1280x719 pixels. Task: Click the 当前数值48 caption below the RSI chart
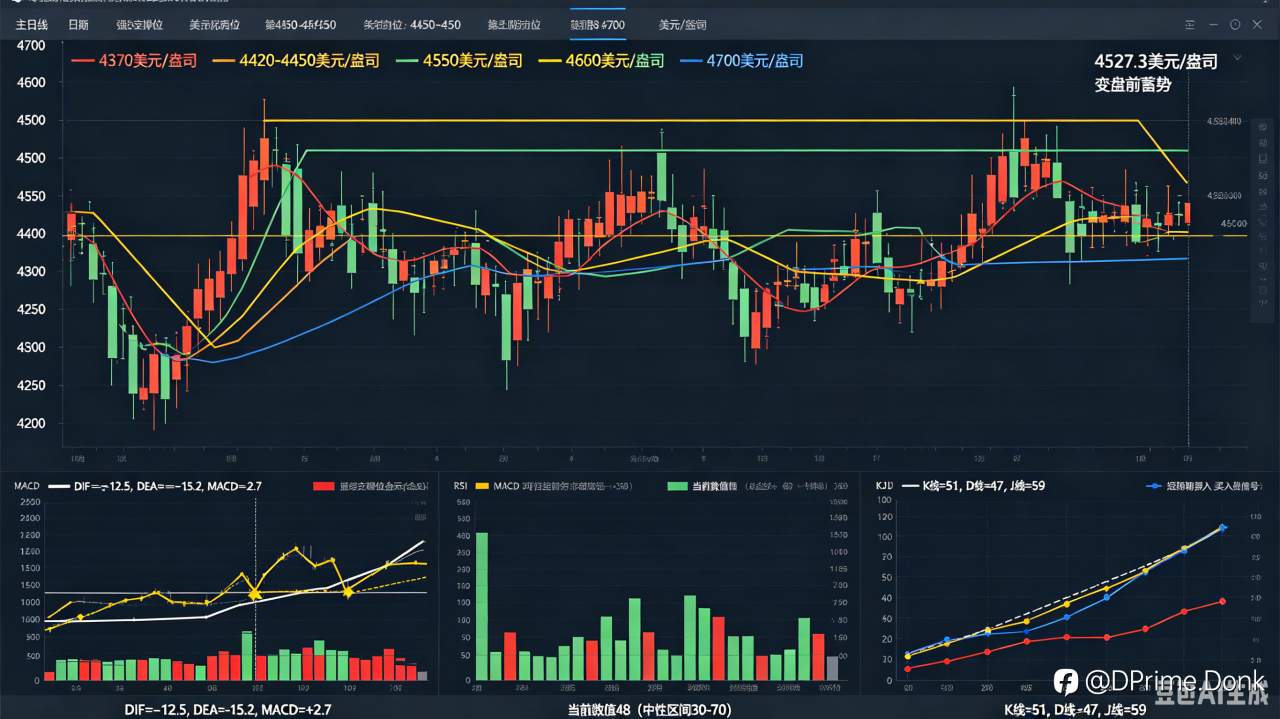(x=651, y=708)
